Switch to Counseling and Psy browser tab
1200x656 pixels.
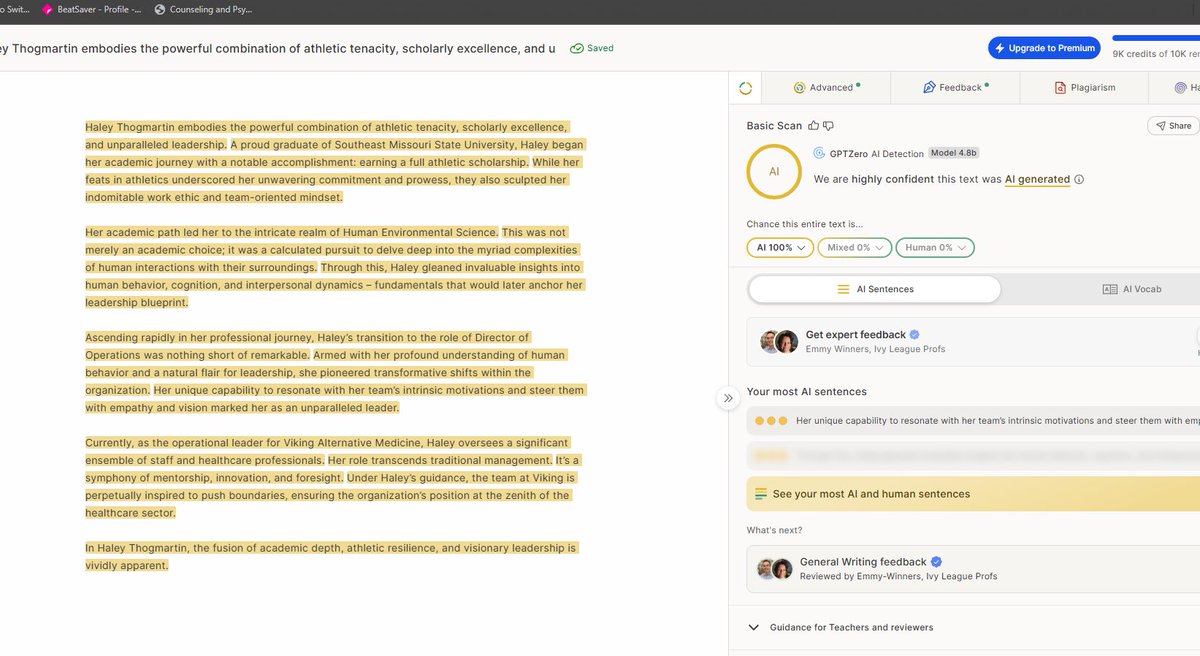[204, 9]
